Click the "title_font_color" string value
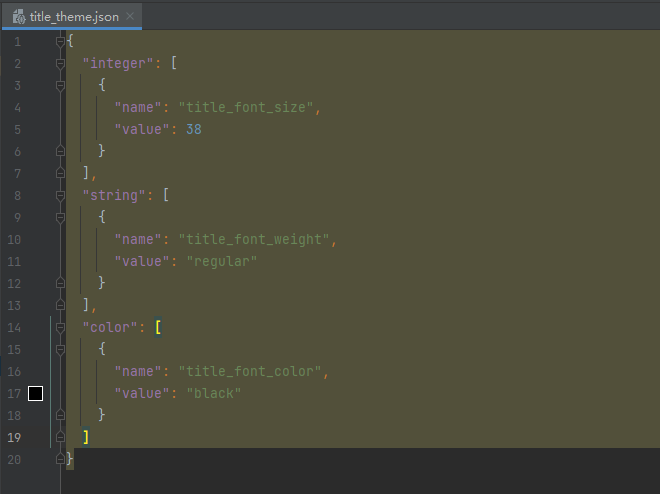This screenshot has height=494, width=660. 250,372
